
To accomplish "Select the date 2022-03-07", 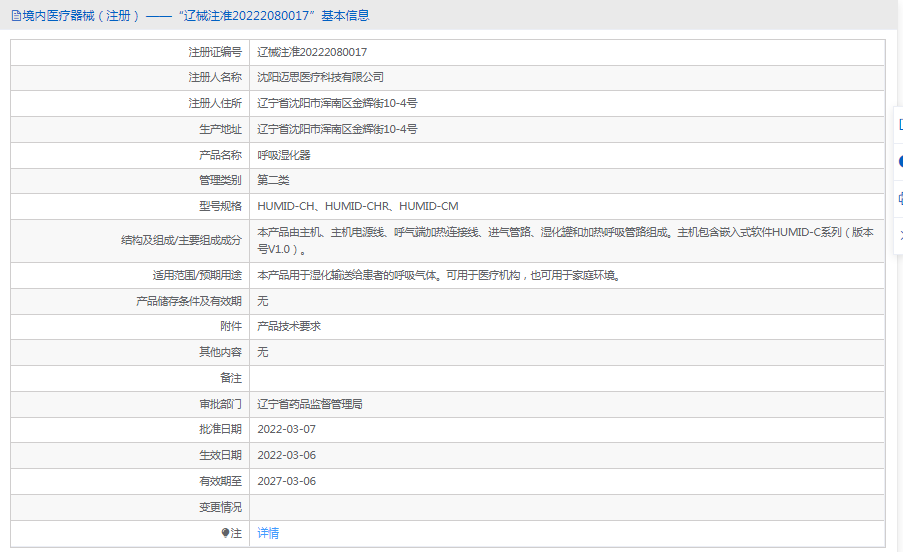I will [x=286, y=429].
